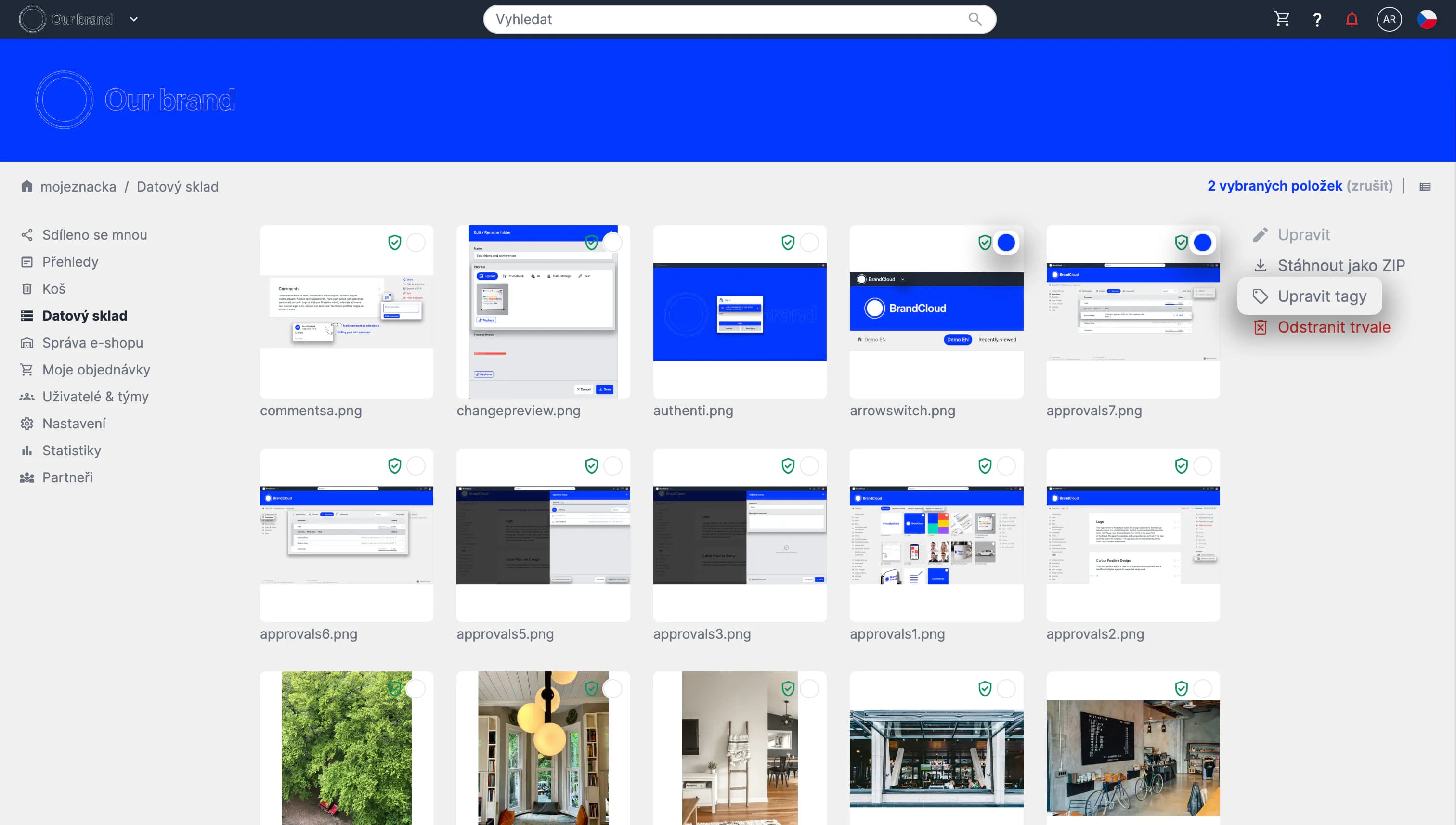Click green shield on commentsa.png
This screenshot has width=1456, height=825.
[x=394, y=243]
